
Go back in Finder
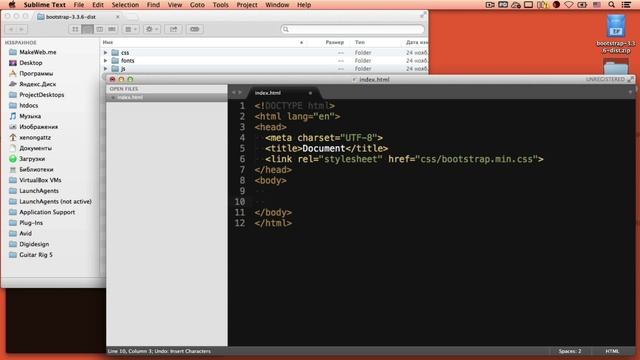11,29
